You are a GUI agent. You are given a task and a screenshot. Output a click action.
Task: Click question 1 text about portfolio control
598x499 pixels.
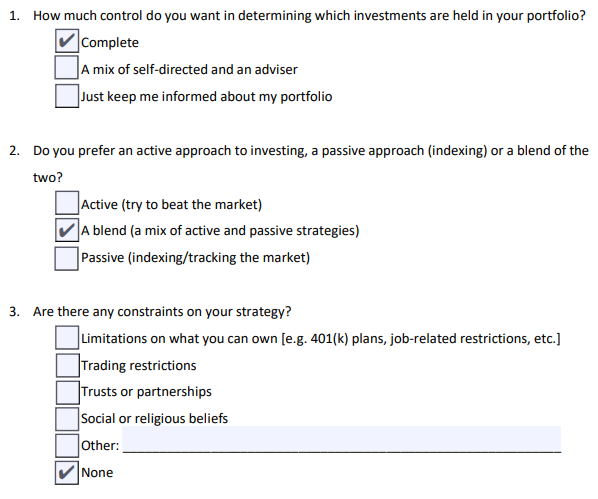(309, 16)
